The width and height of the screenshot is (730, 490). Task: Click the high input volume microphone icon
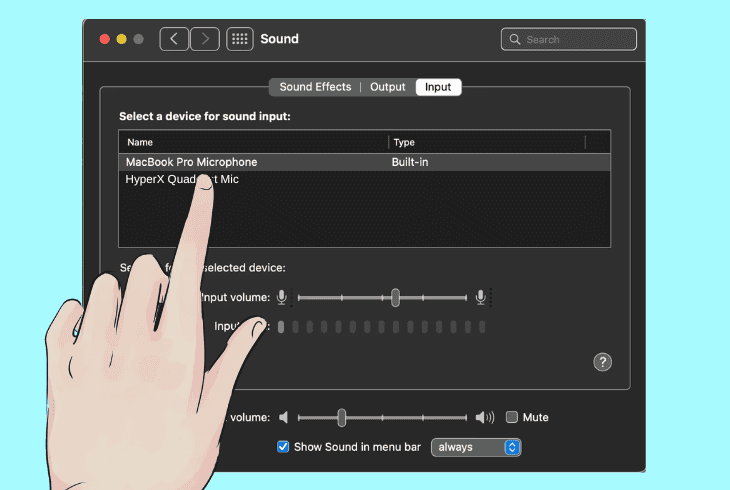pos(481,297)
